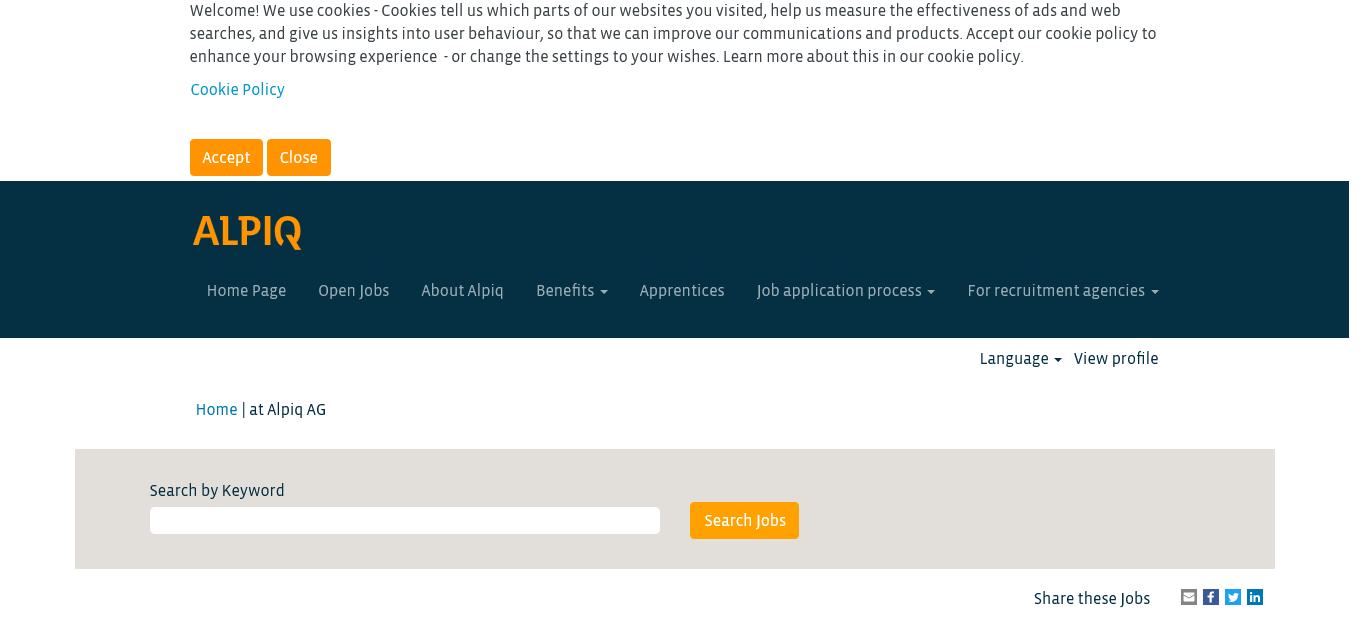Select About Alpiq in the navigation

[x=462, y=291]
